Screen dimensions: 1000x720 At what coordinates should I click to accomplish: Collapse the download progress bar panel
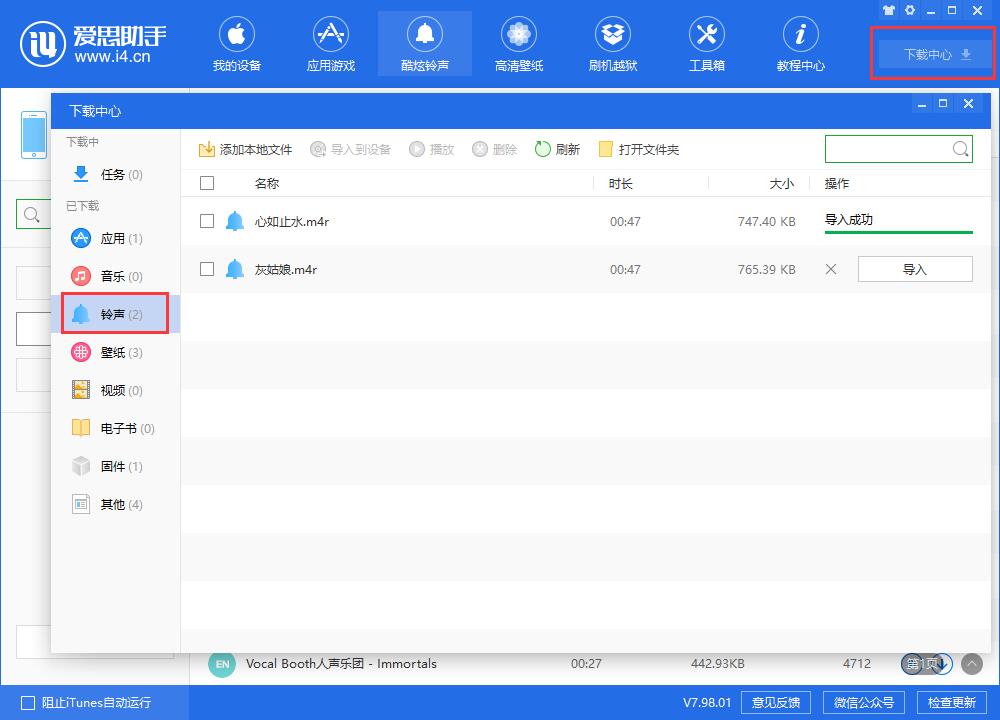click(x=970, y=663)
